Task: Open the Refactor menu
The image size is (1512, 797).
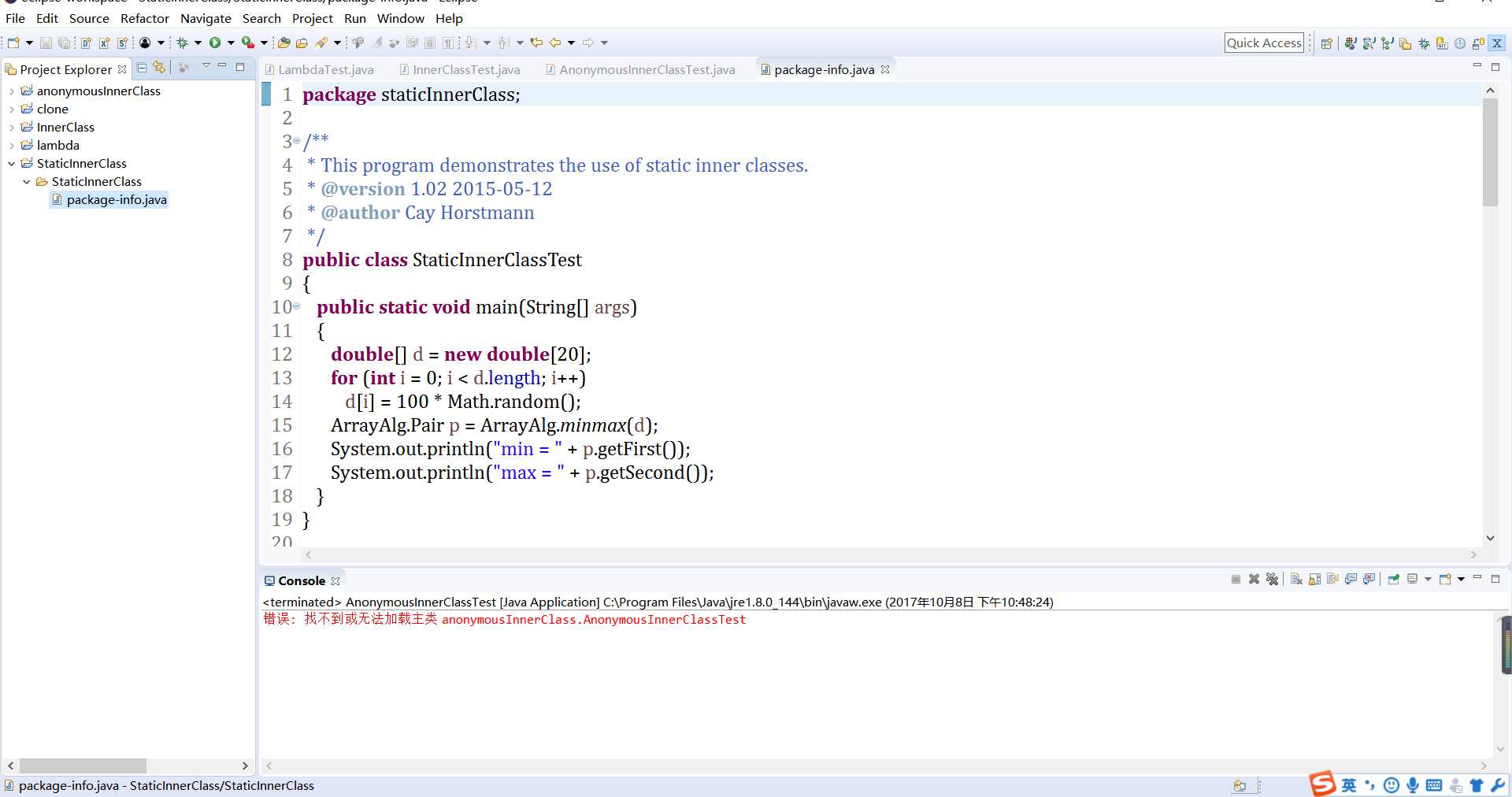Action: pyautogui.click(x=145, y=18)
